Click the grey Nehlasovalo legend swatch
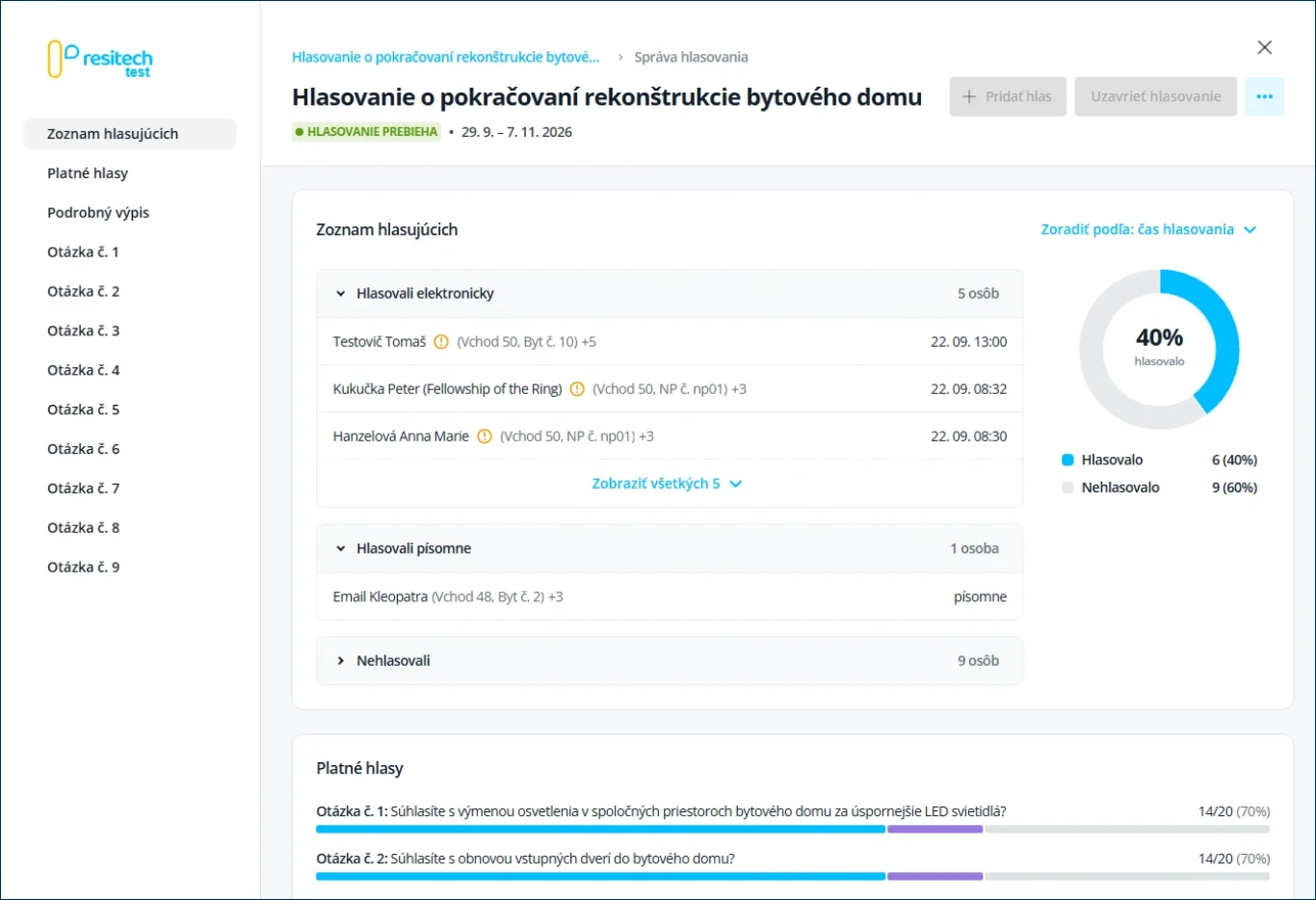1316x900 pixels. click(1067, 488)
